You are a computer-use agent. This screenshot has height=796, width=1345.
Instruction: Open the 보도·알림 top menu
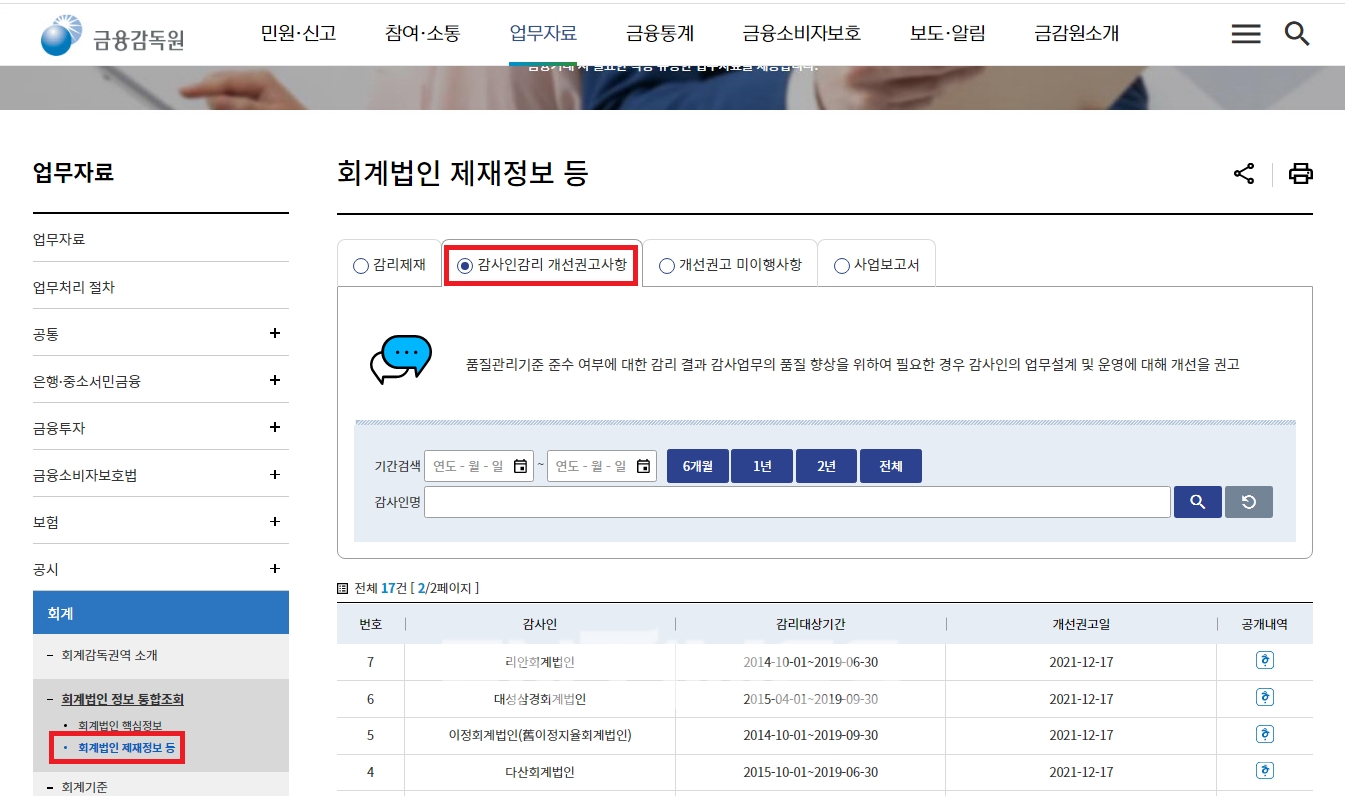pos(946,32)
